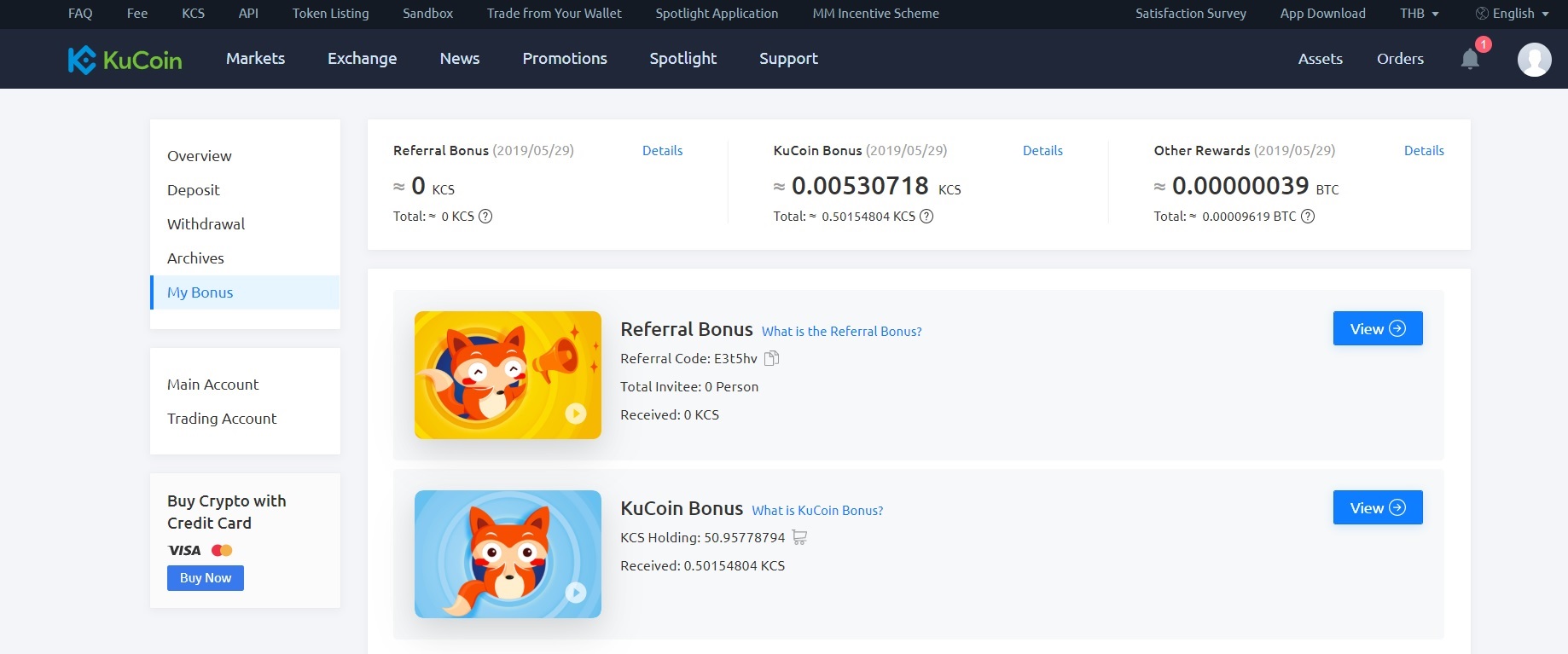
Task: Select My Bonus in the sidebar
Action: (x=245, y=292)
